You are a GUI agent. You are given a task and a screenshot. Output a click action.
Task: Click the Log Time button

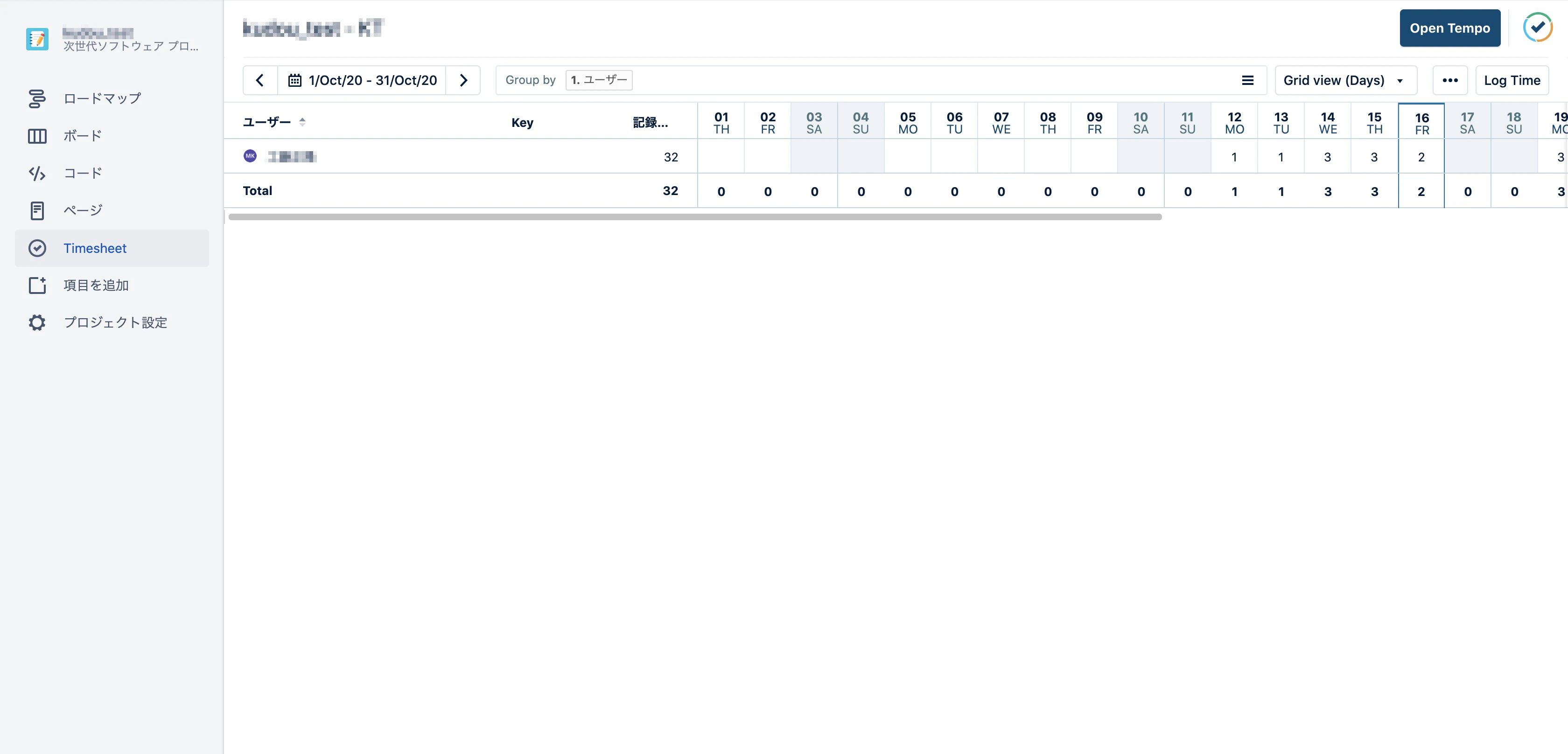(1512, 80)
